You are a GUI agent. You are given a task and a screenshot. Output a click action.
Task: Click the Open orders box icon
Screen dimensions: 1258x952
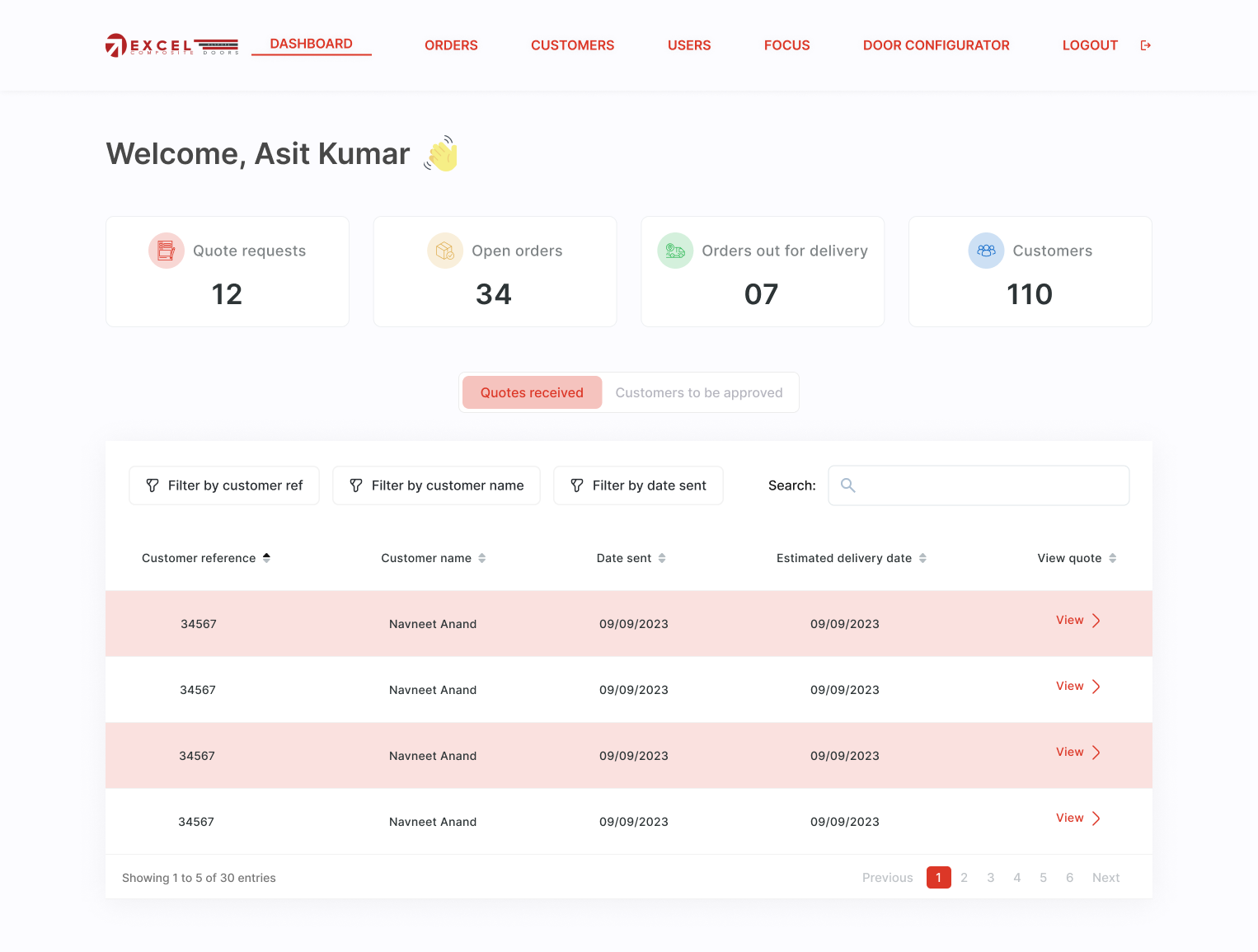(x=445, y=251)
